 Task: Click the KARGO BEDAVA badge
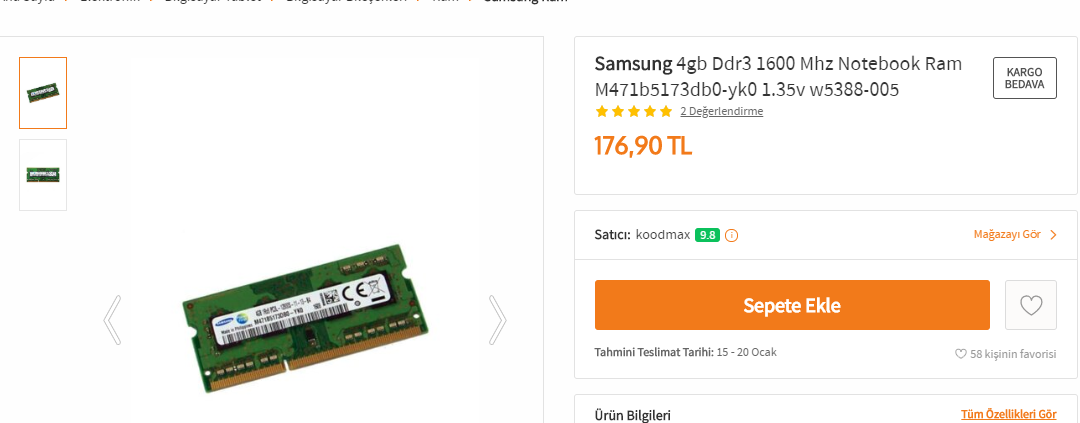click(x=1024, y=78)
